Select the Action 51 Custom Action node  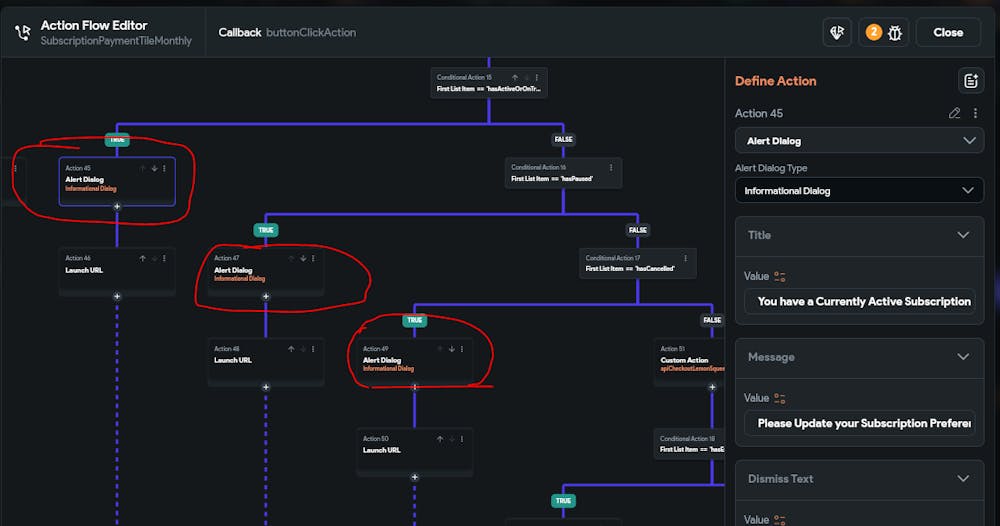689,362
